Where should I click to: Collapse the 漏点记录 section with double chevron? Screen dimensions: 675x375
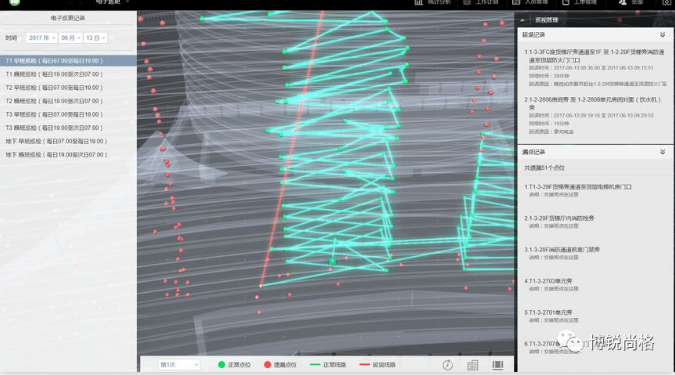[x=662, y=152]
